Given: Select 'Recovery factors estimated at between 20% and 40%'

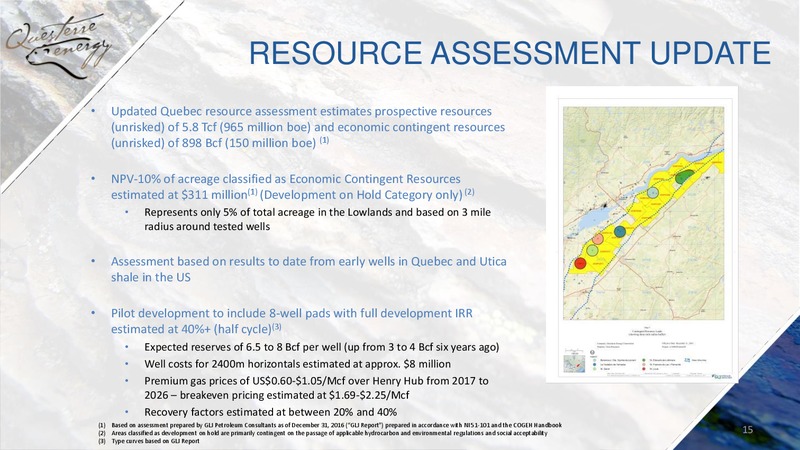Looking at the screenshot, I should (270, 412).
